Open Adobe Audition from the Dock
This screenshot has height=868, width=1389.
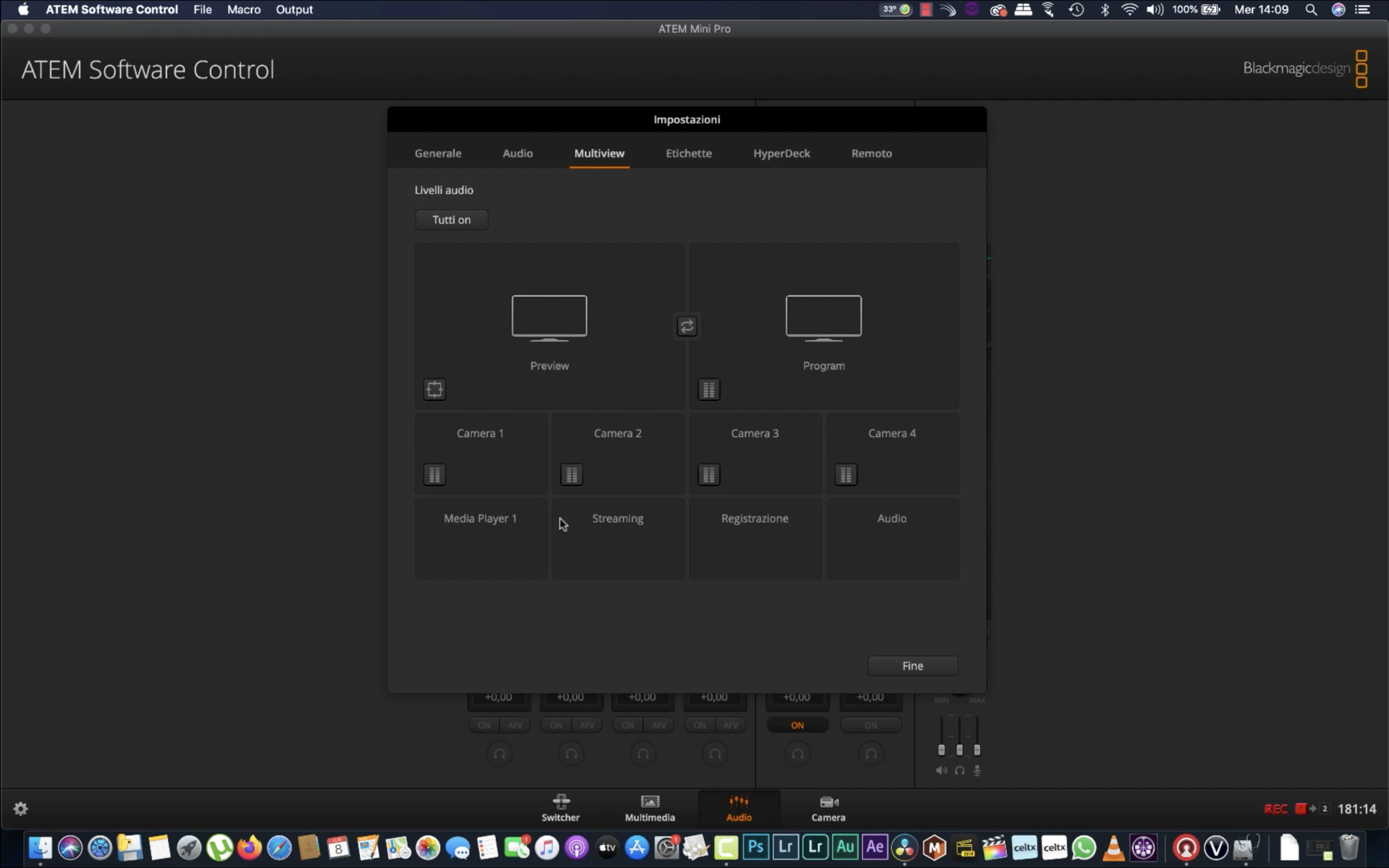845,847
